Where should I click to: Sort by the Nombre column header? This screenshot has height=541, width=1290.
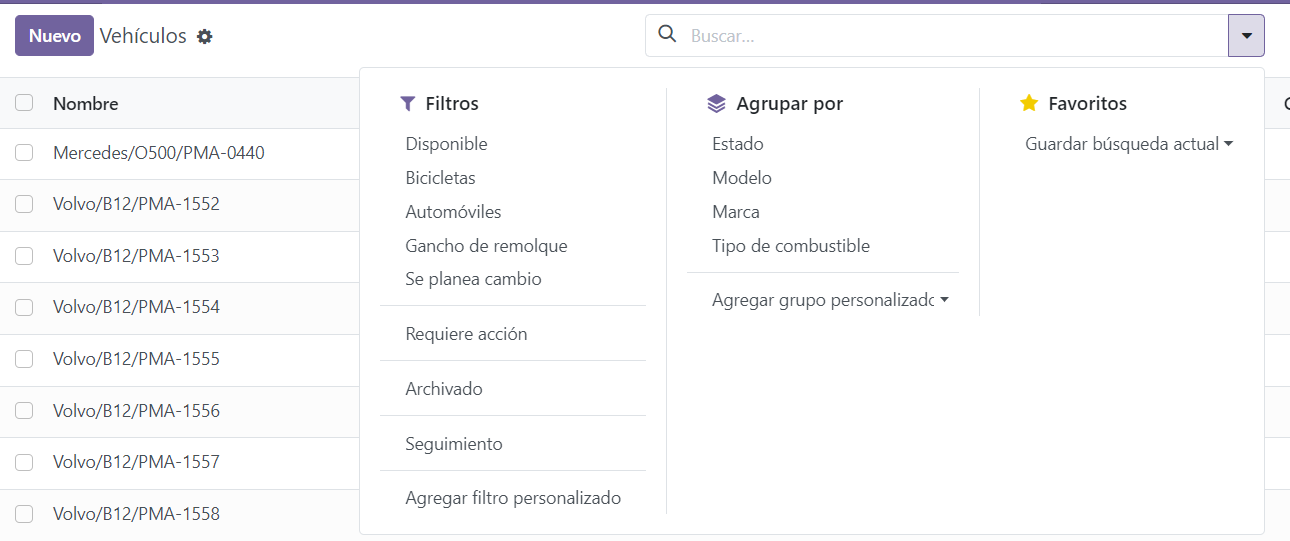[x=86, y=104]
